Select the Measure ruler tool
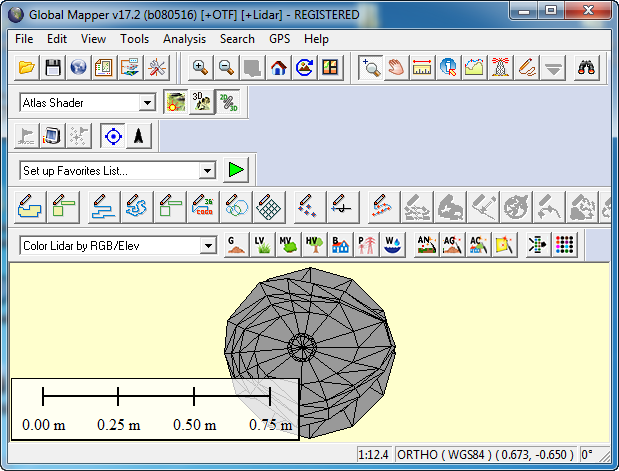619x471 pixels. point(422,67)
